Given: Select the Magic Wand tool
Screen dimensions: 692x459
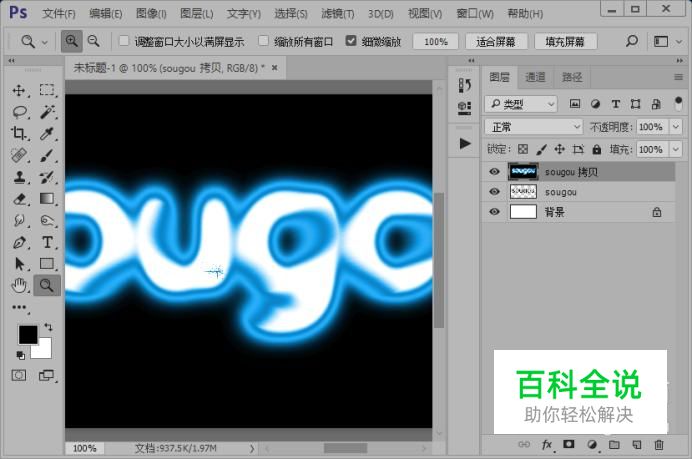Looking at the screenshot, I should tap(47, 112).
